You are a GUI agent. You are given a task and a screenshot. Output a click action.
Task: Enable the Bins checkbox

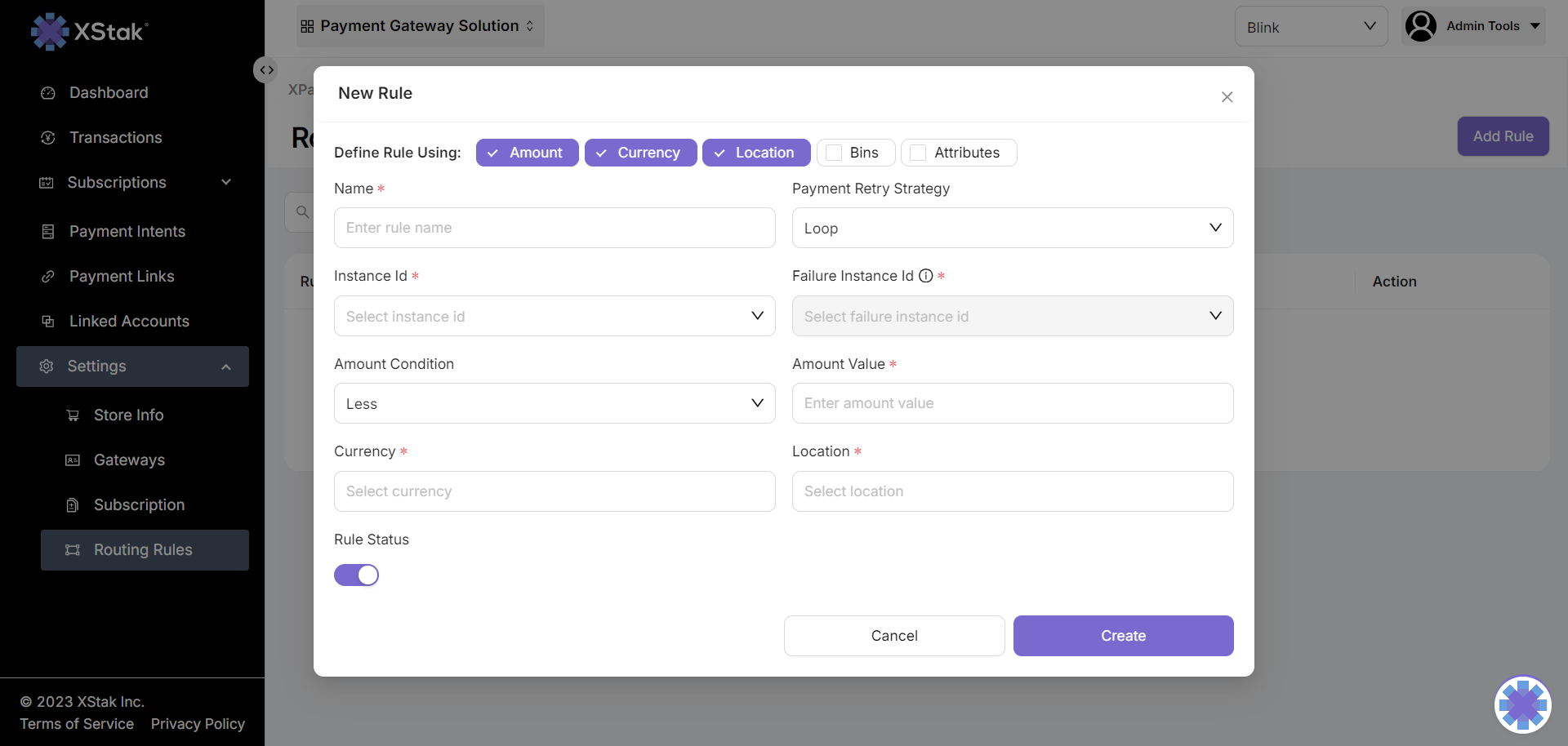pos(834,153)
